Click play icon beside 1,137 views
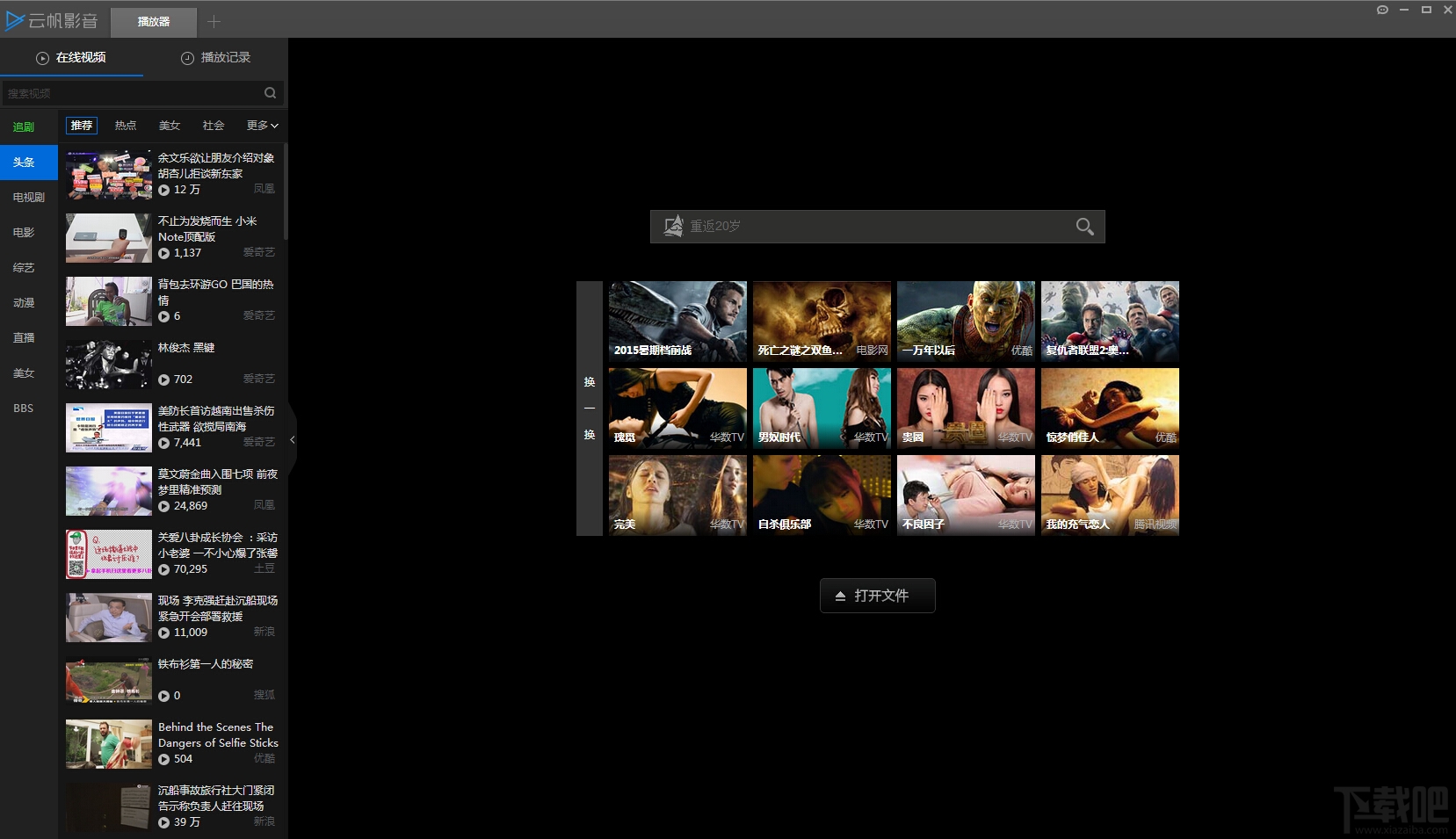This screenshot has height=839, width=1456. (164, 253)
